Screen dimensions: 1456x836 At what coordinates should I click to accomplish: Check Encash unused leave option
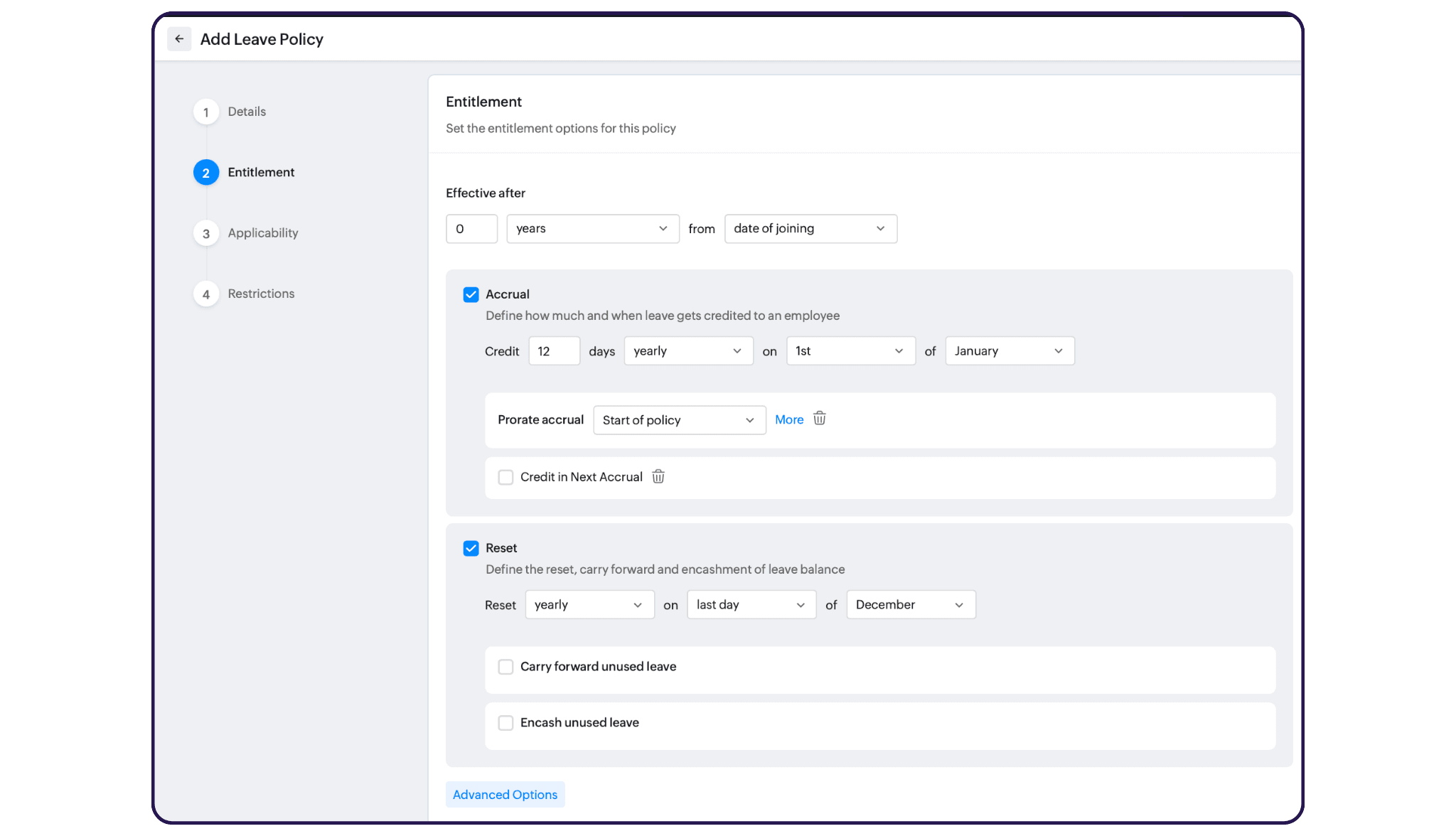505,723
